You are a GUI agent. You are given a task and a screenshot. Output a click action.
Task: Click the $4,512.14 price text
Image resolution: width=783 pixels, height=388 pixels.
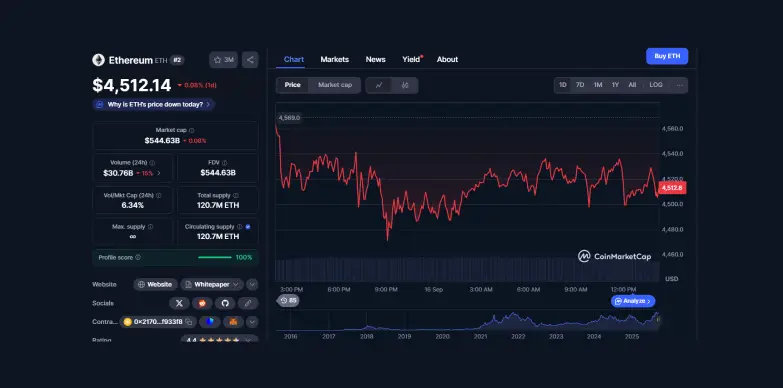(132, 85)
